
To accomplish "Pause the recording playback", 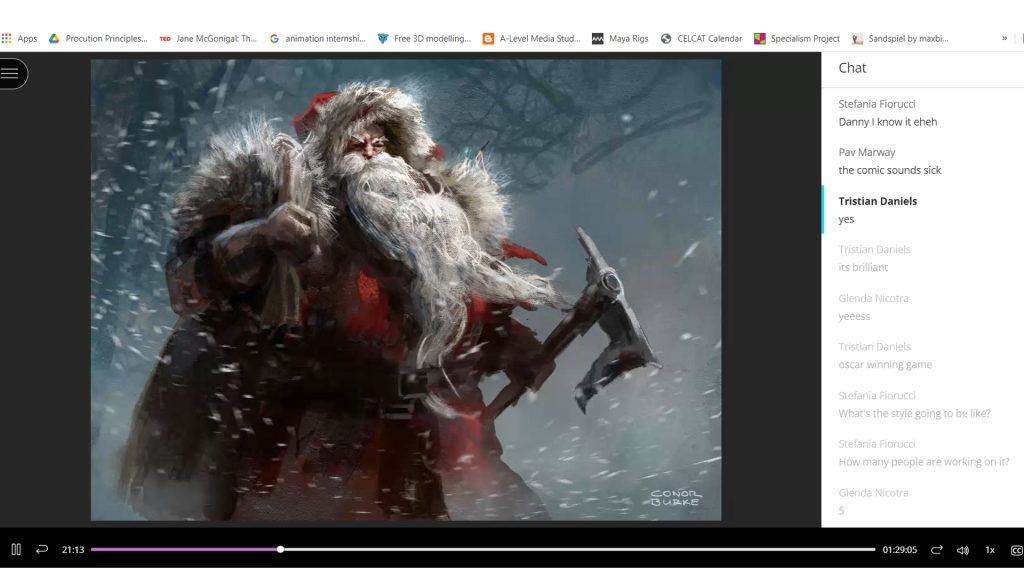I will tap(16, 549).
